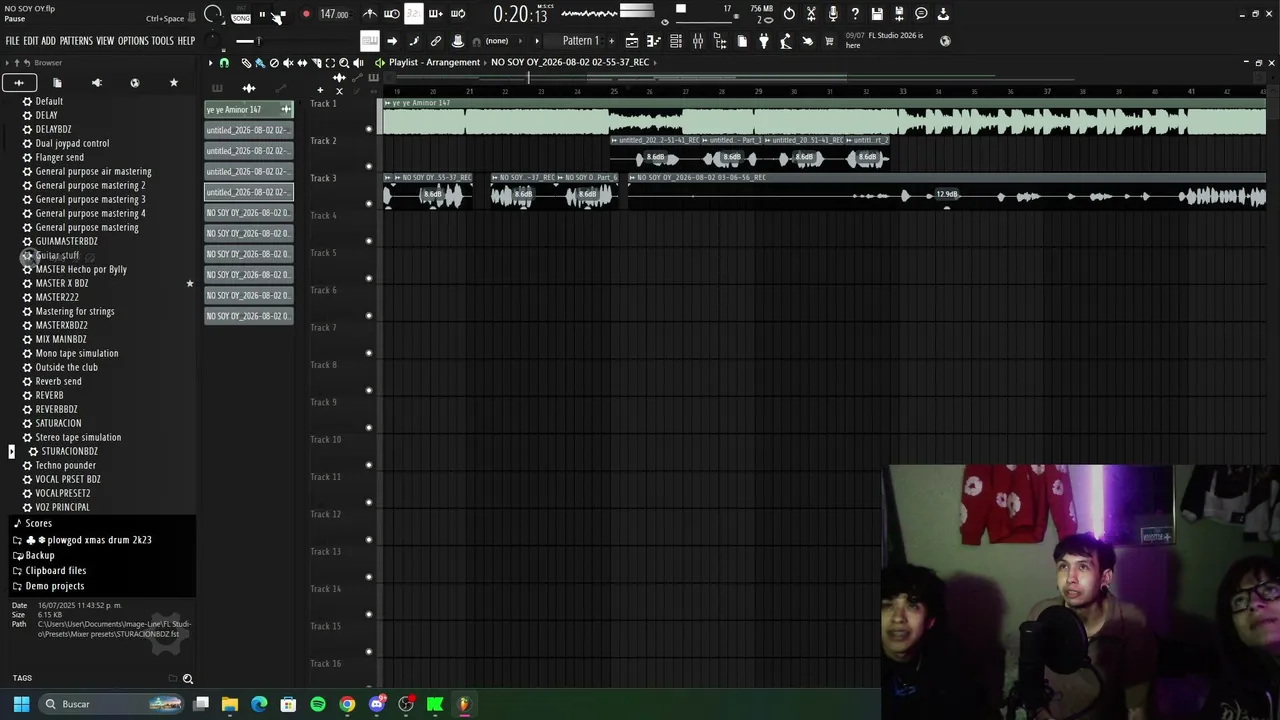Open the plugin picker plug icon
1280x720 pixels.
(x=764, y=41)
